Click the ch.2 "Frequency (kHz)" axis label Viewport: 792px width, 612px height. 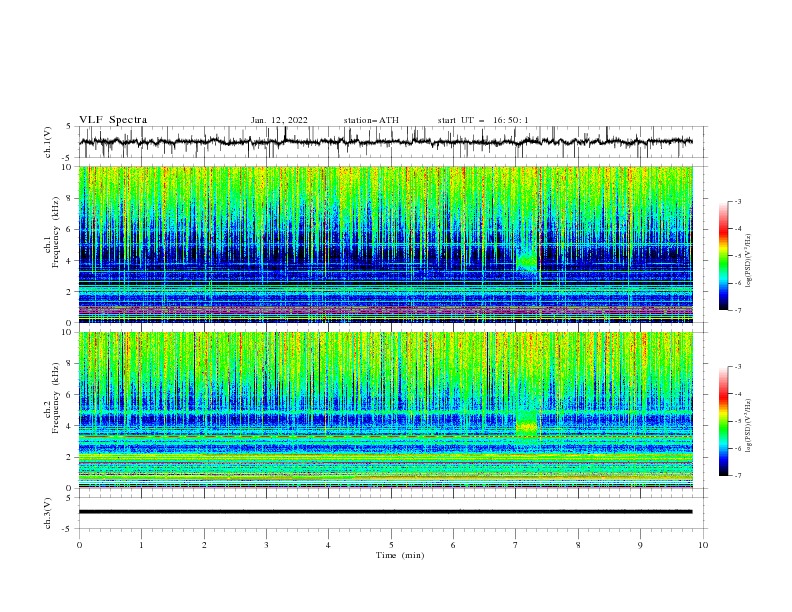(x=56, y=398)
